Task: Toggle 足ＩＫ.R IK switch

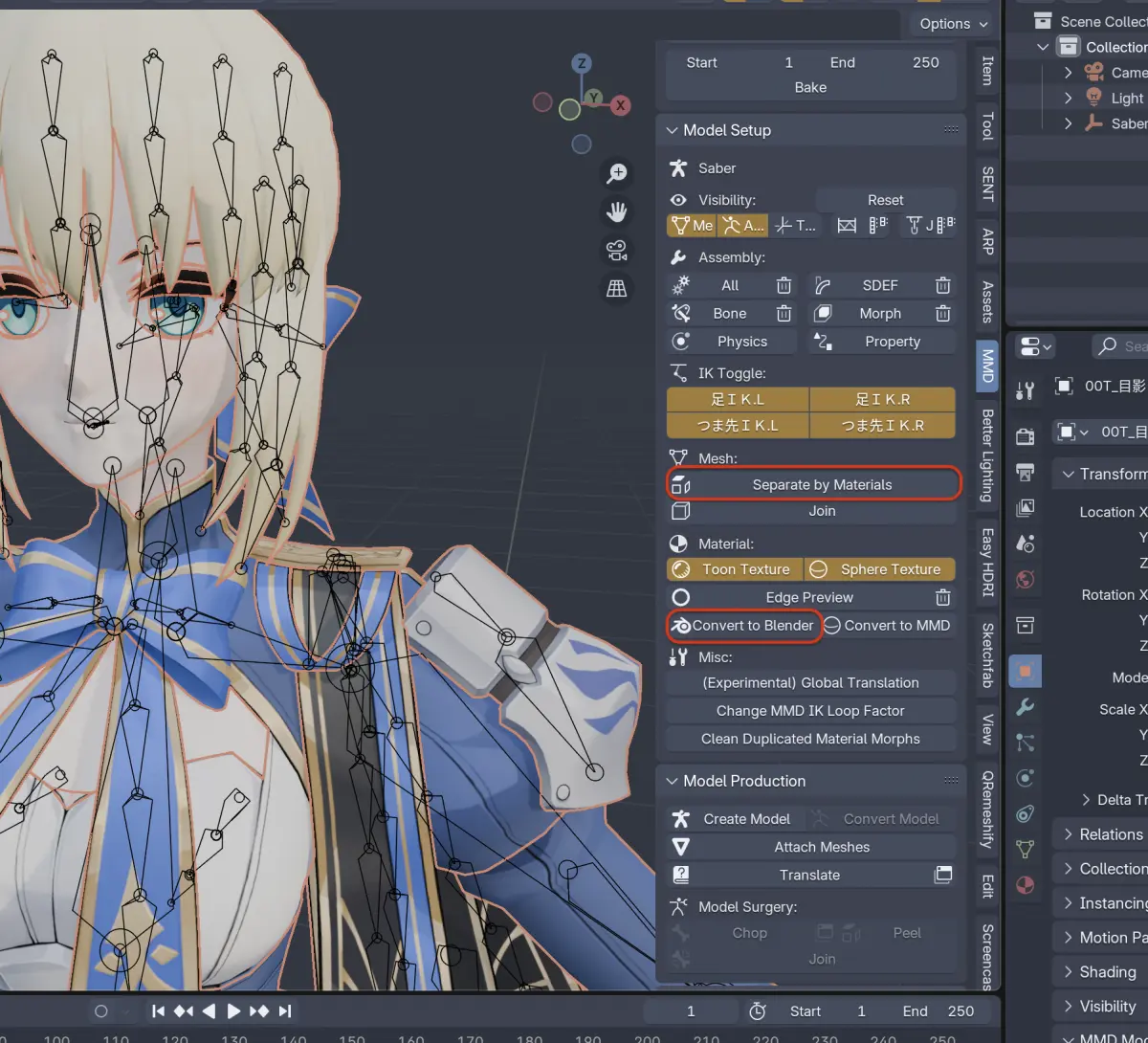Action: point(882,399)
